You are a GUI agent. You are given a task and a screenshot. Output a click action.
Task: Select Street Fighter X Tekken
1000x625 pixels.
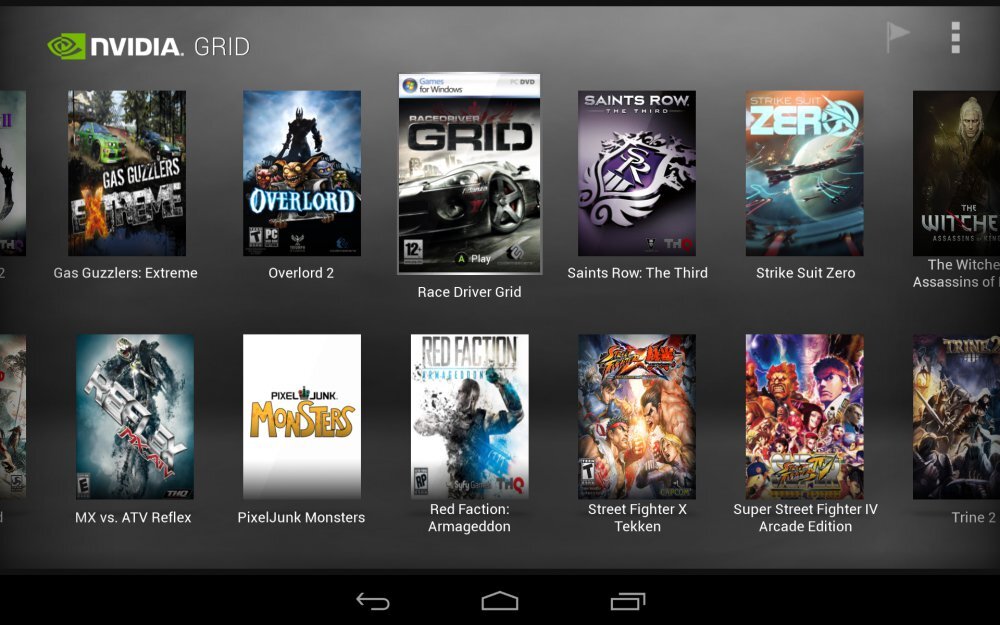[637, 416]
